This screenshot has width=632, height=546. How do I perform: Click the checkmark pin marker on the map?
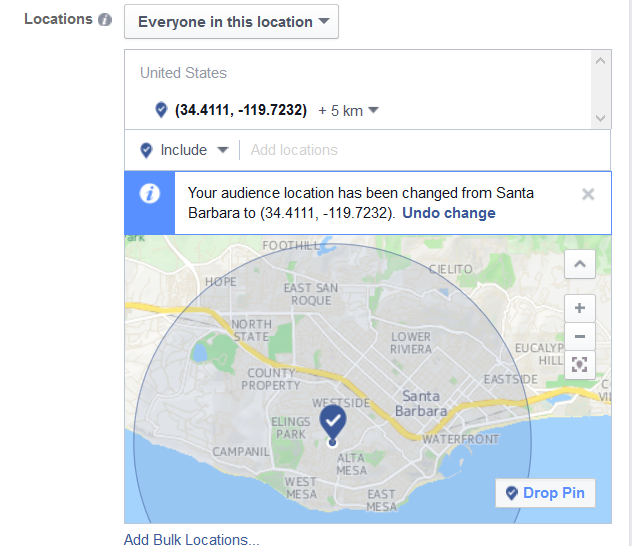point(333,421)
